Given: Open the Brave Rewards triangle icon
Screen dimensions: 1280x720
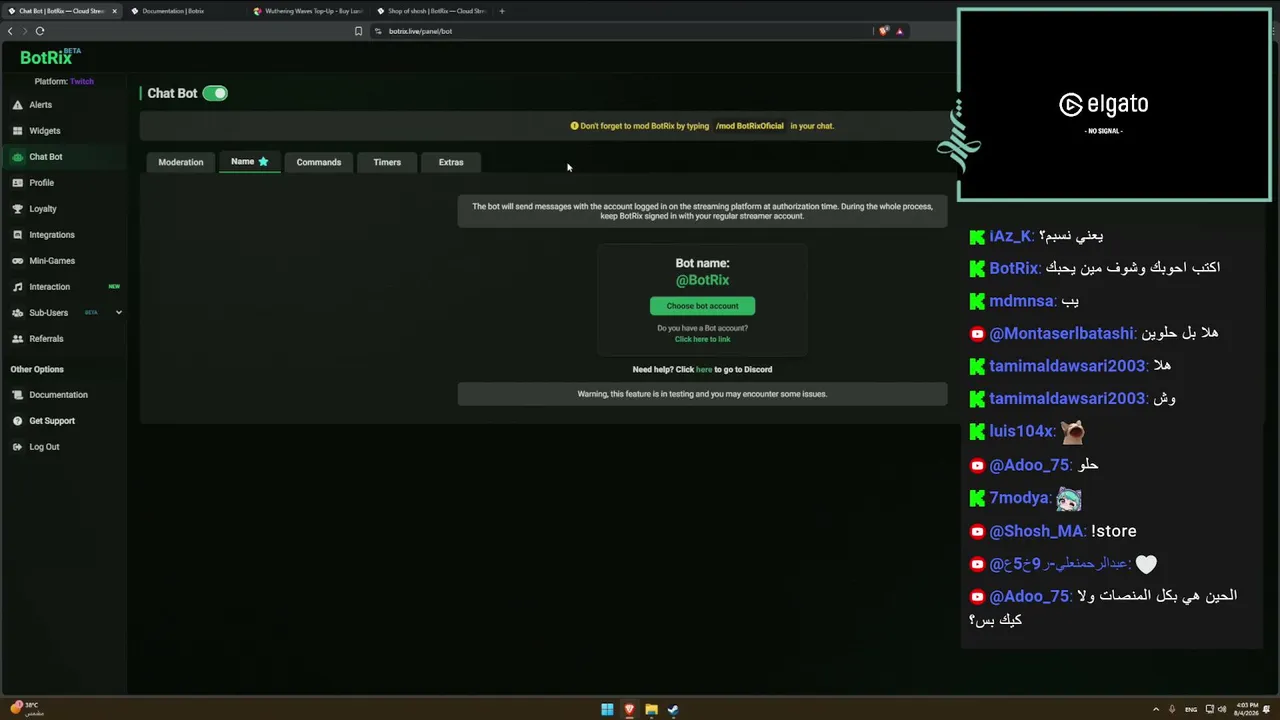Looking at the screenshot, I should 899,31.
